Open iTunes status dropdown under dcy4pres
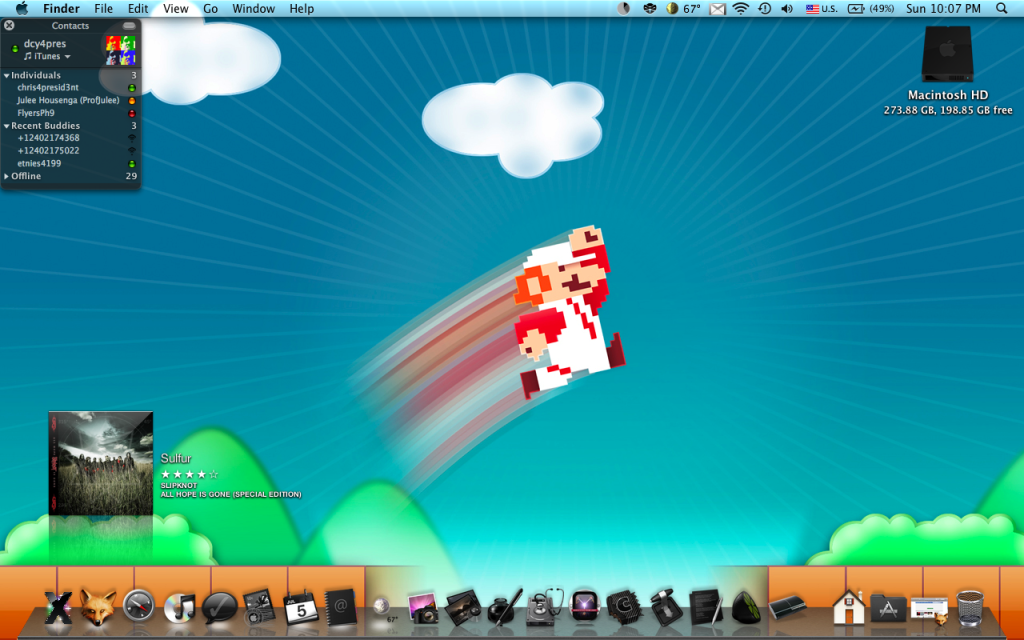Viewport: 1024px width, 640px height. pyautogui.click(x=47, y=56)
